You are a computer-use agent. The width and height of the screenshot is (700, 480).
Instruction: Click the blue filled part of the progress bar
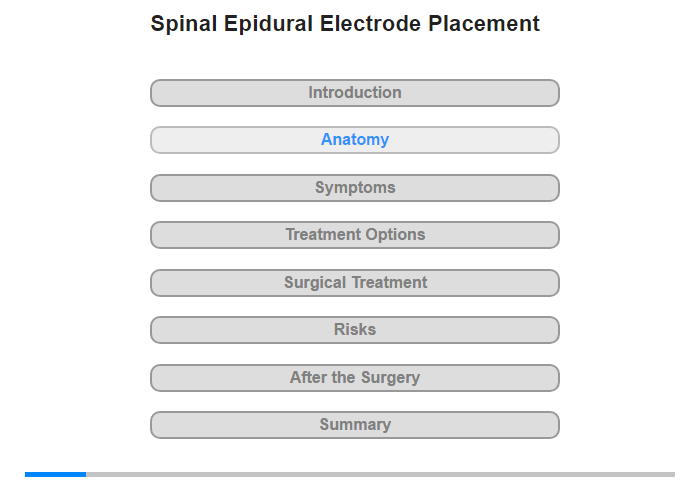point(55,474)
